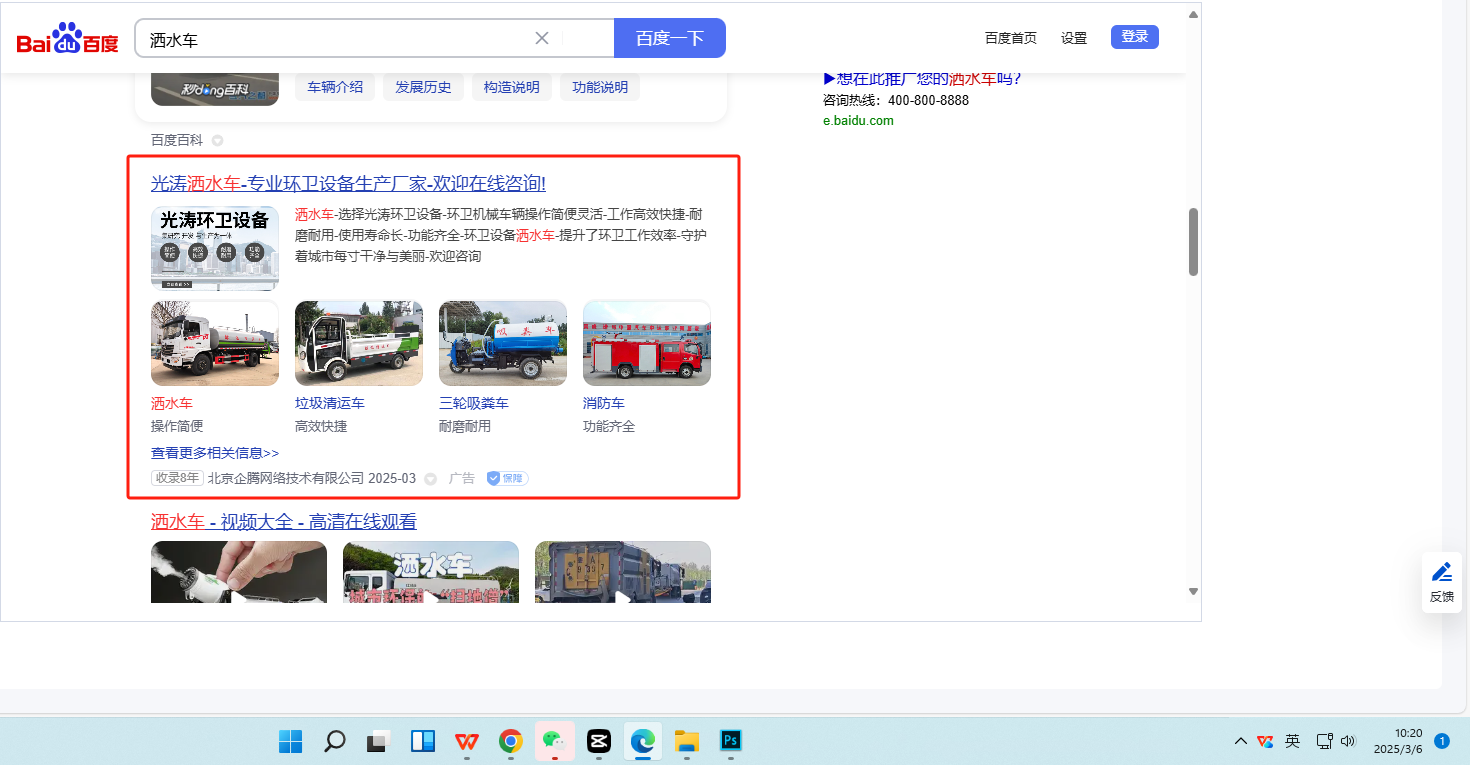Open File Explorer from the taskbar
1470x765 pixels.
coord(686,741)
